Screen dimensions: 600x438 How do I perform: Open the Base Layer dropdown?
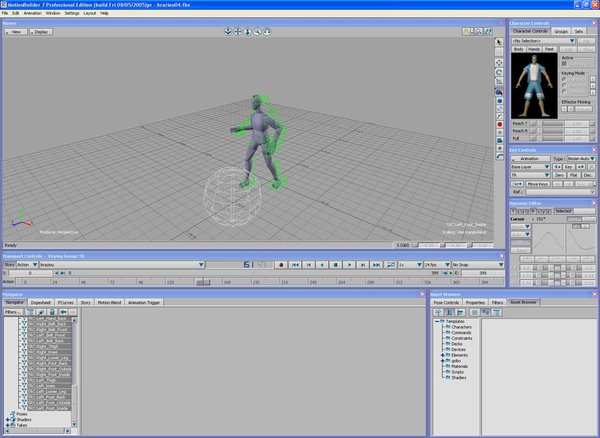[530, 166]
